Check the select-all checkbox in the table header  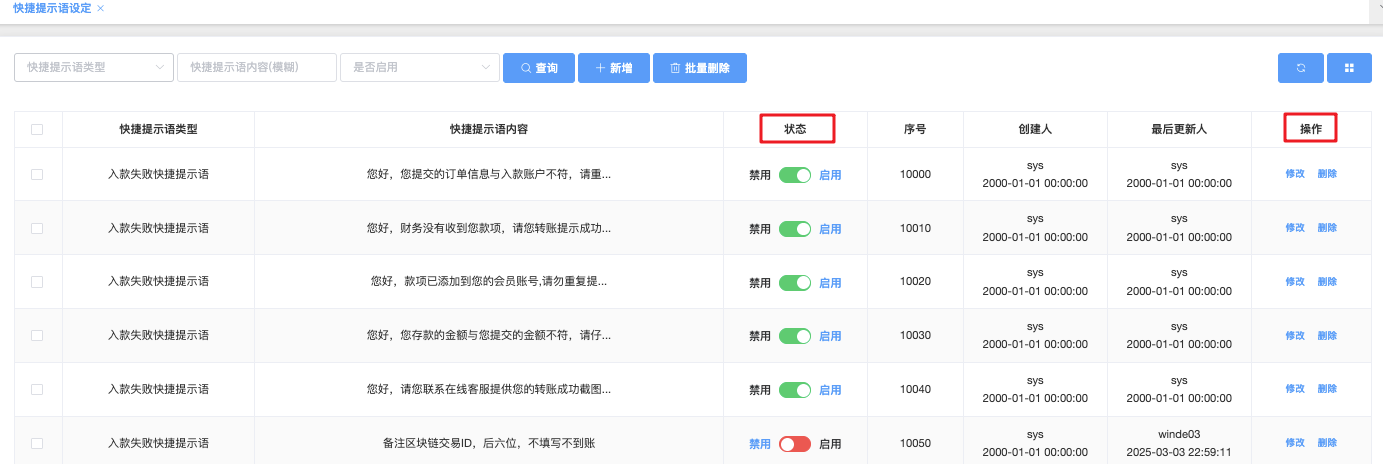[x=37, y=129]
